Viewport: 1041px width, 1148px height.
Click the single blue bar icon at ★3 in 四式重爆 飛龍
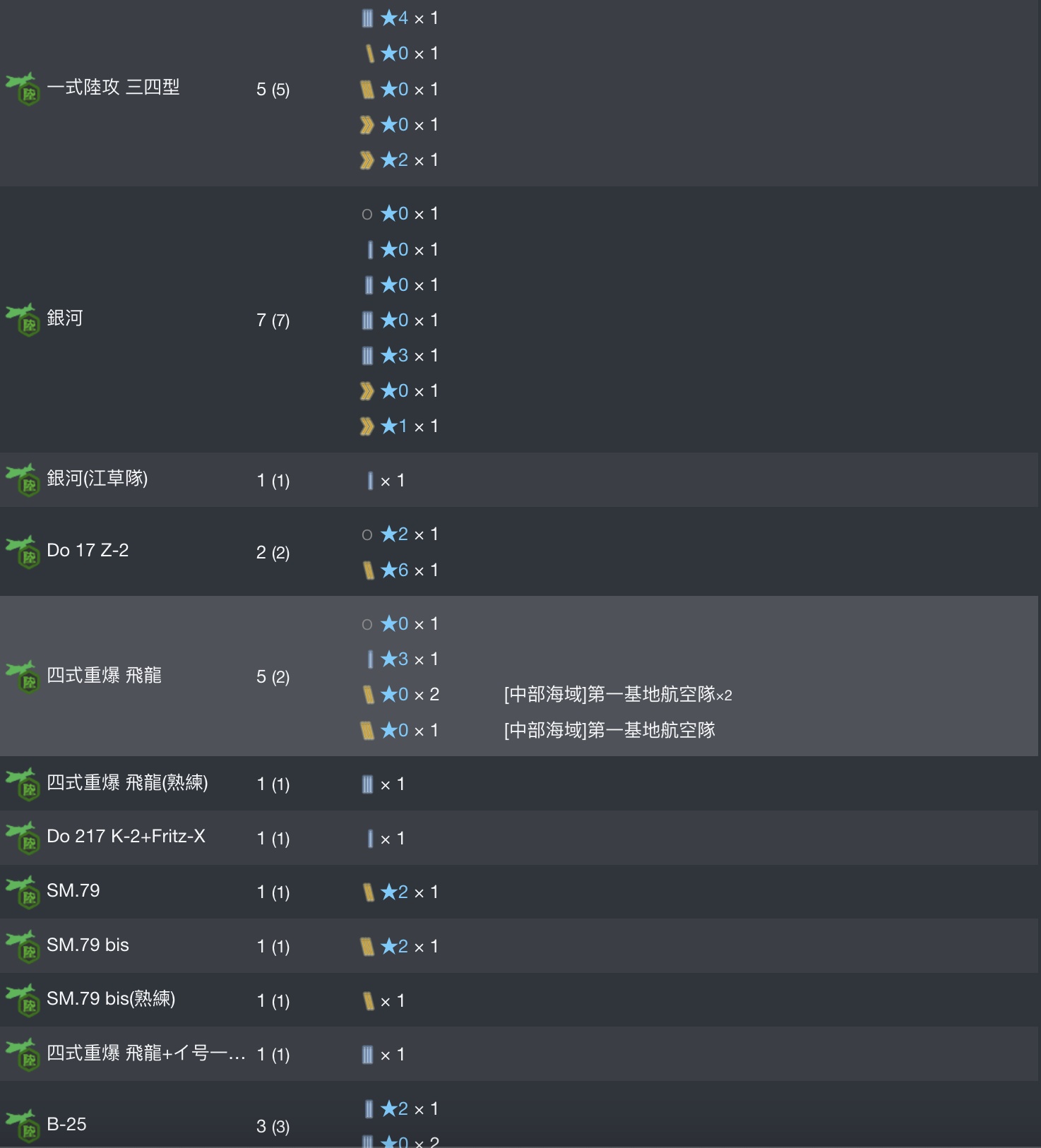[370, 659]
